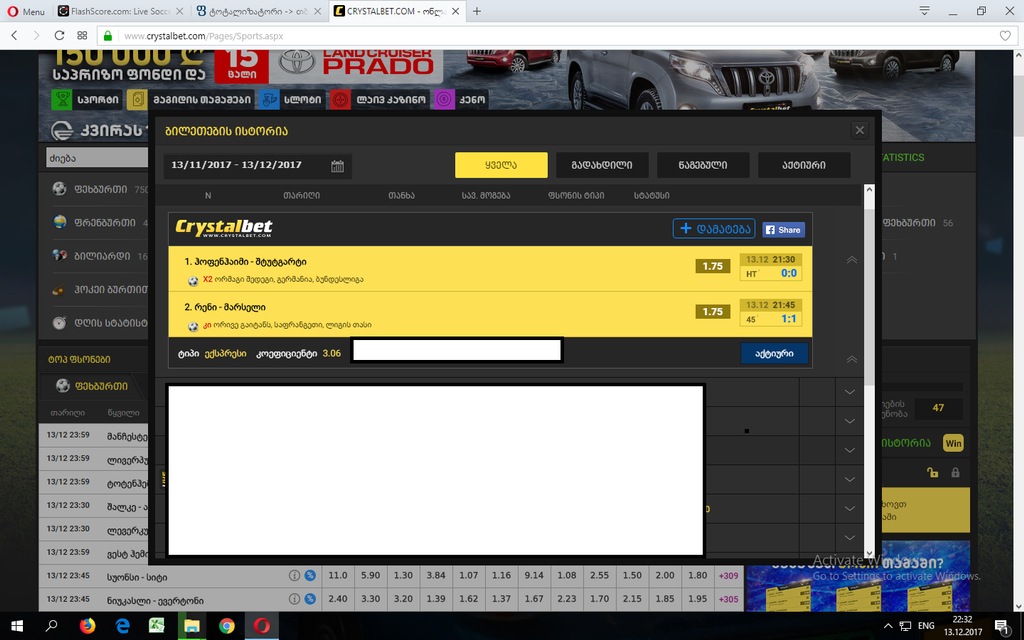Screen dimensions: 1024x640
Task: Close the ბილეთების ისტორია dialog
Action: click(859, 131)
